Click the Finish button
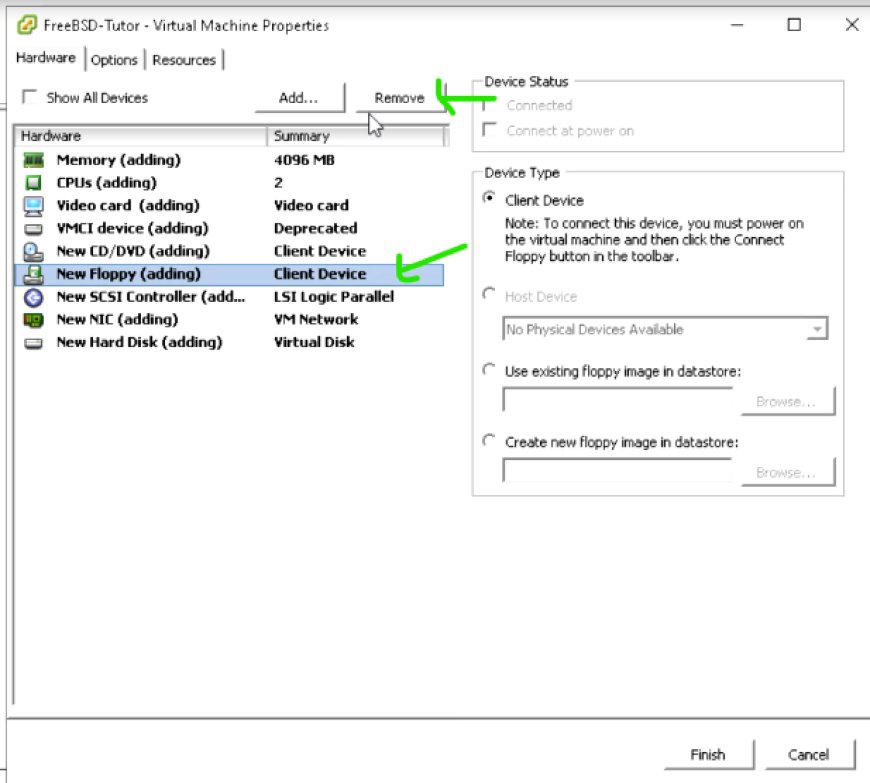 (x=709, y=755)
